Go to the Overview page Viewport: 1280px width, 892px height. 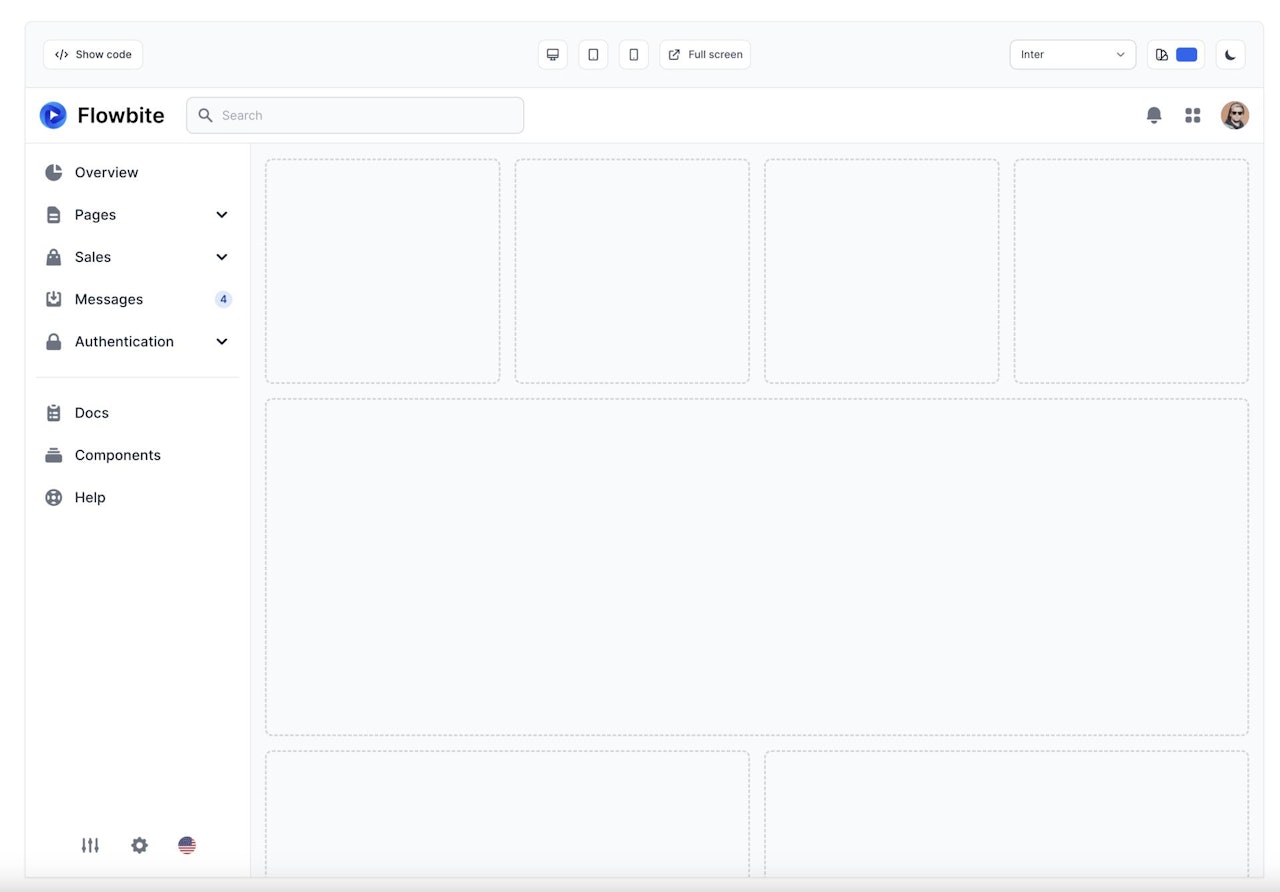[106, 172]
